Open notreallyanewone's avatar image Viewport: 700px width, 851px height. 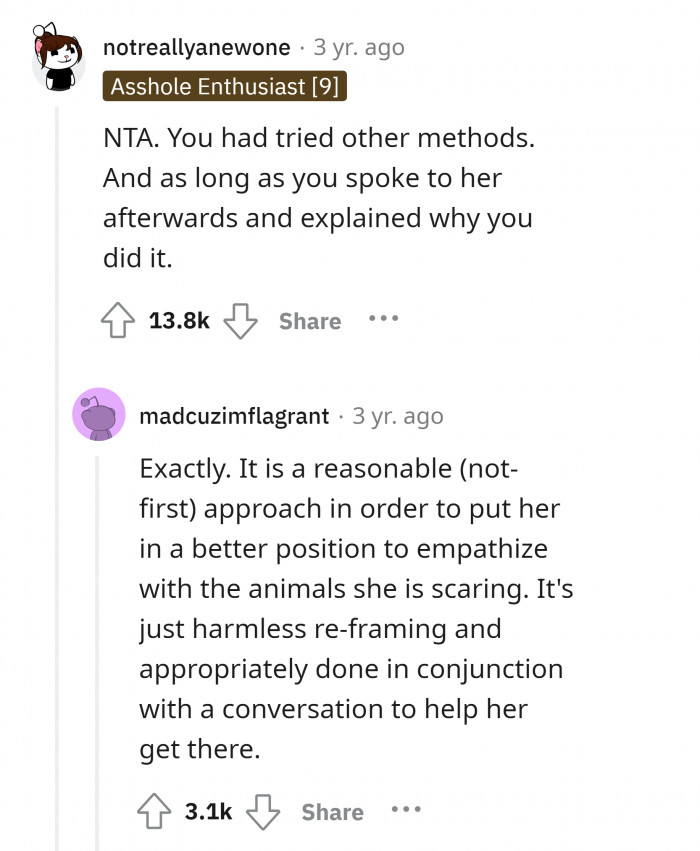[57, 56]
